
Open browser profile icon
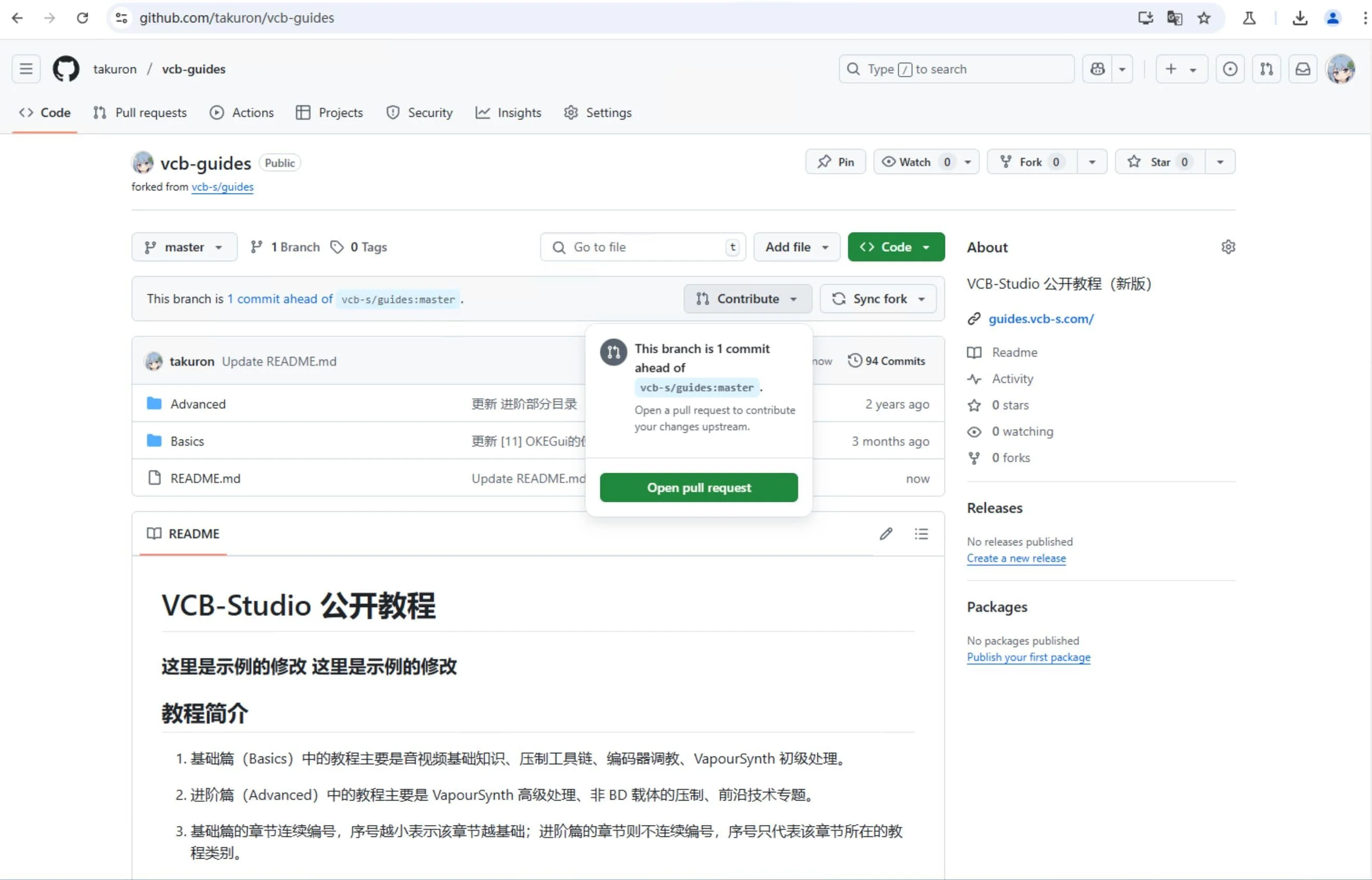(x=1333, y=18)
